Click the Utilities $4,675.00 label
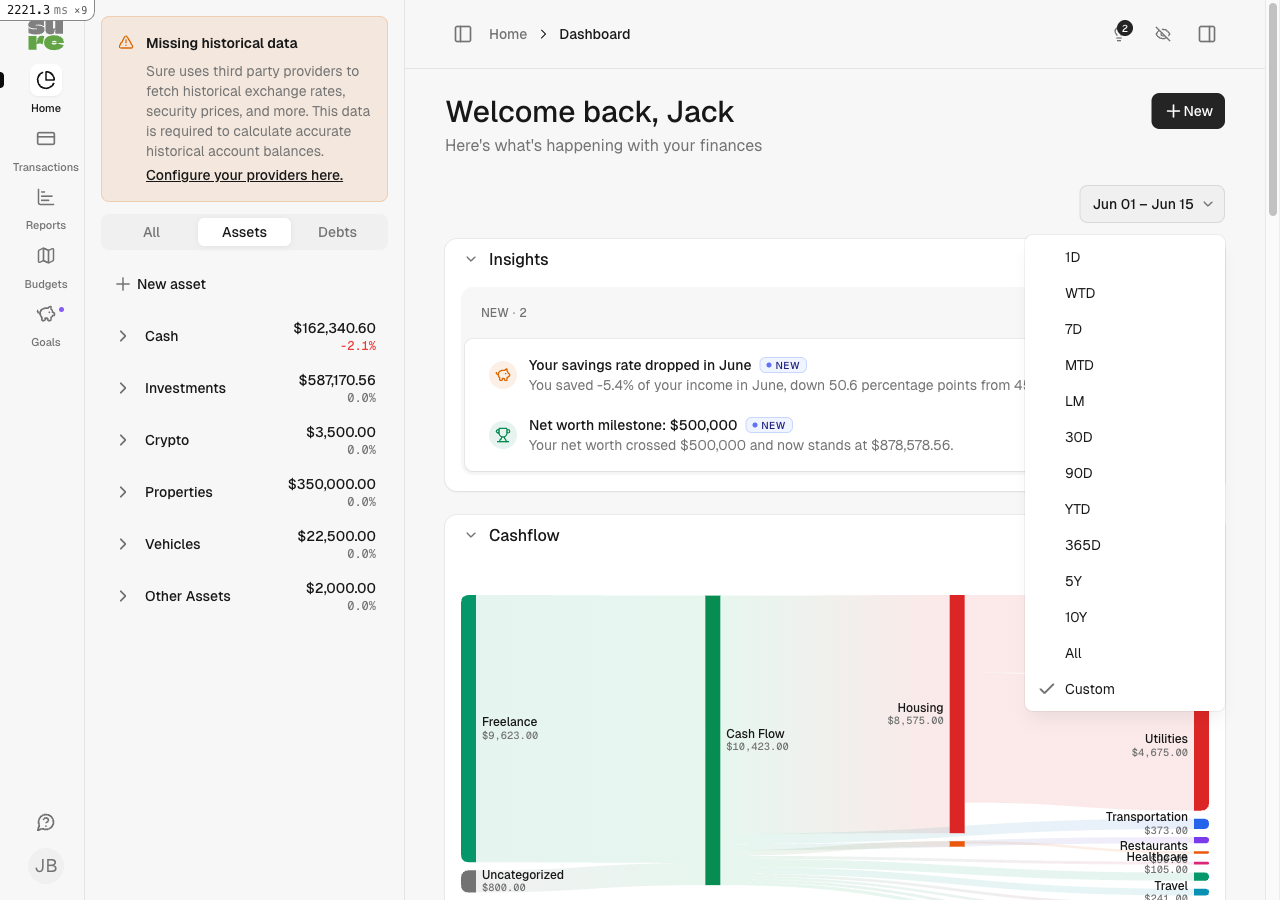Screen dimensions: 1280x900 [x=1160, y=745]
